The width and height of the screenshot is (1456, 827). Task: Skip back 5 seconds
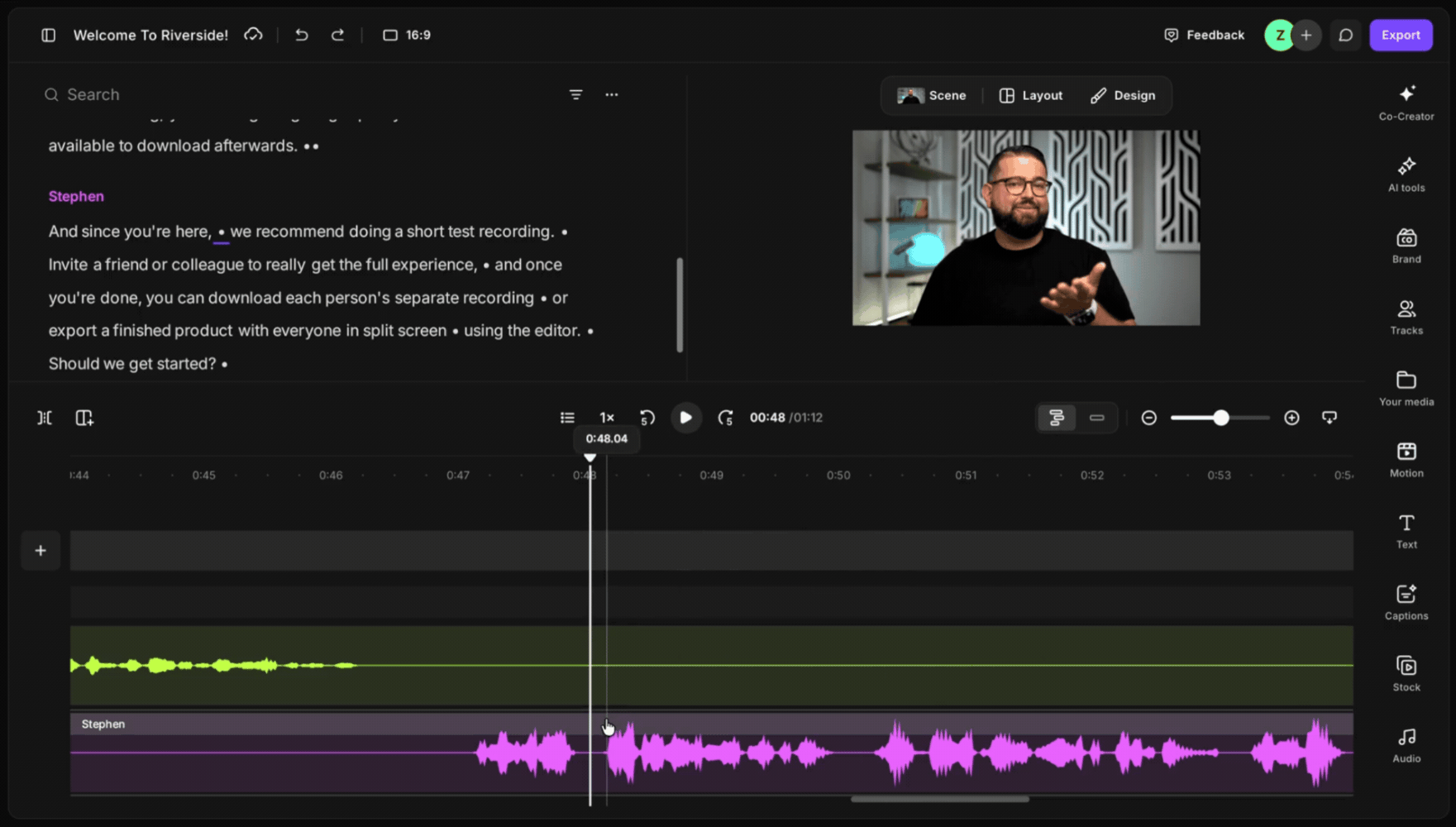[x=647, y=418]
